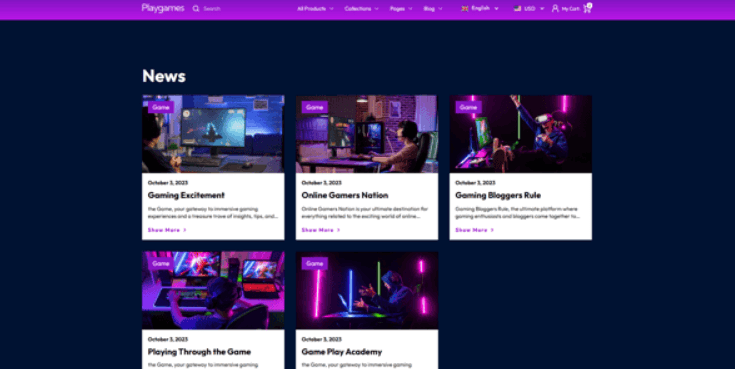Viewport: 735px width, 369px height.
Task: Click the US flag icon
Action: pyautogui.click(x=518, y=8)
